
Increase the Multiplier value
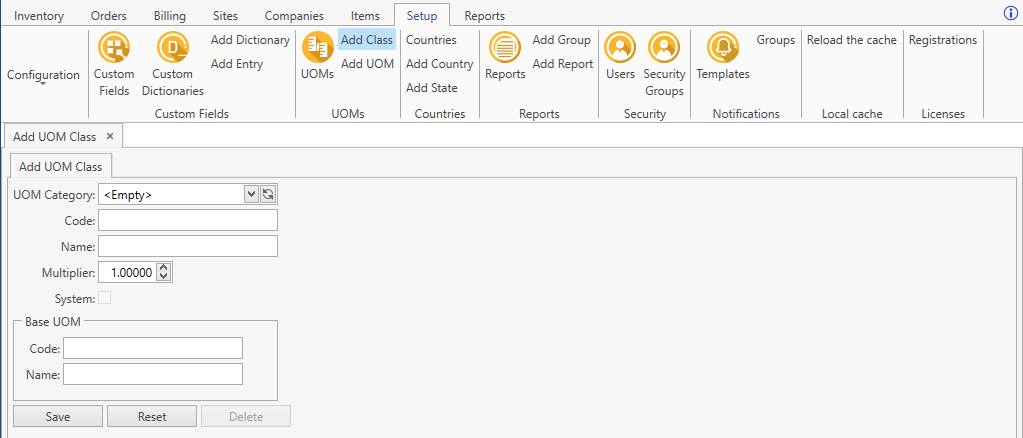point(164,268)
